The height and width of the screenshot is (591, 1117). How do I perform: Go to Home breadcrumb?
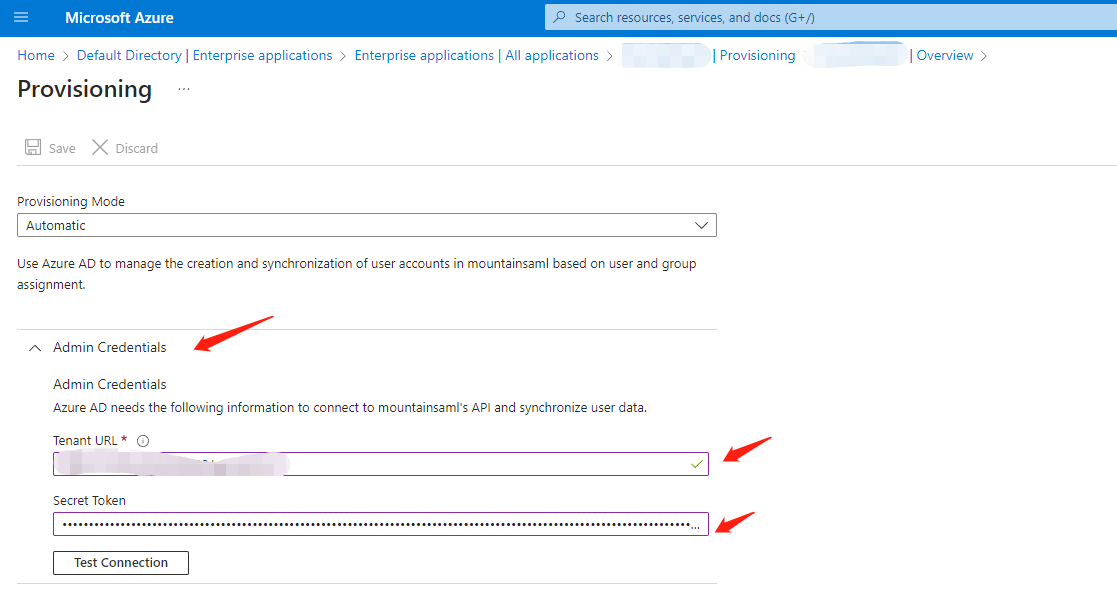coord(36,56)
